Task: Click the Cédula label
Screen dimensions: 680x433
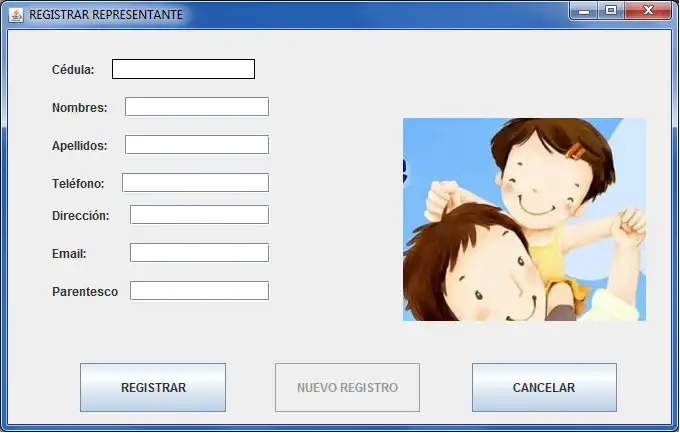Action: click(x=73, y=70)
